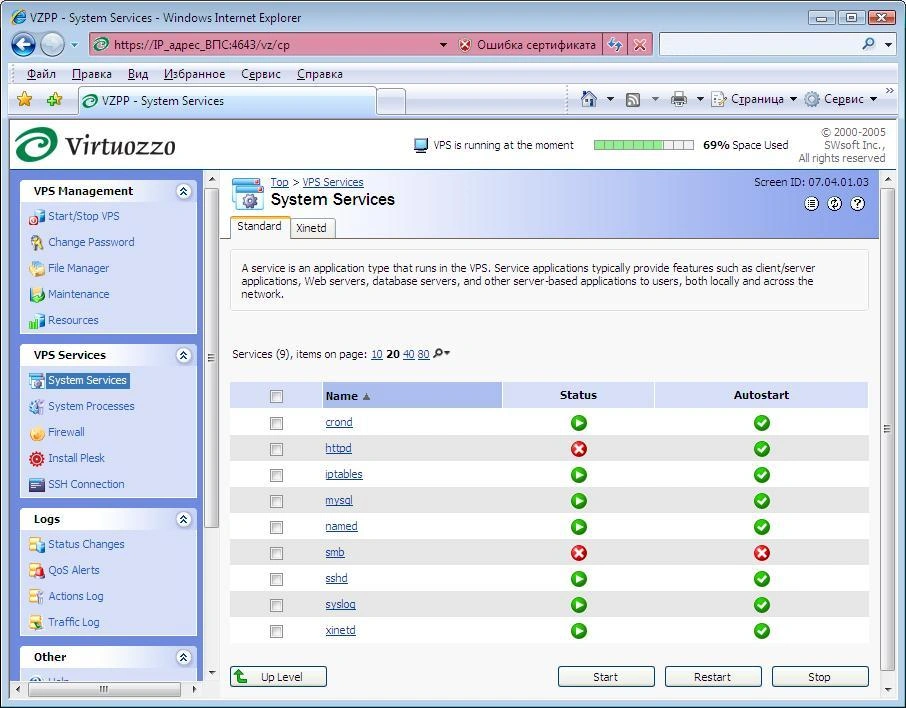
Task: Click the Stop button
Action: pyautogui.click(x=819, y=677)
